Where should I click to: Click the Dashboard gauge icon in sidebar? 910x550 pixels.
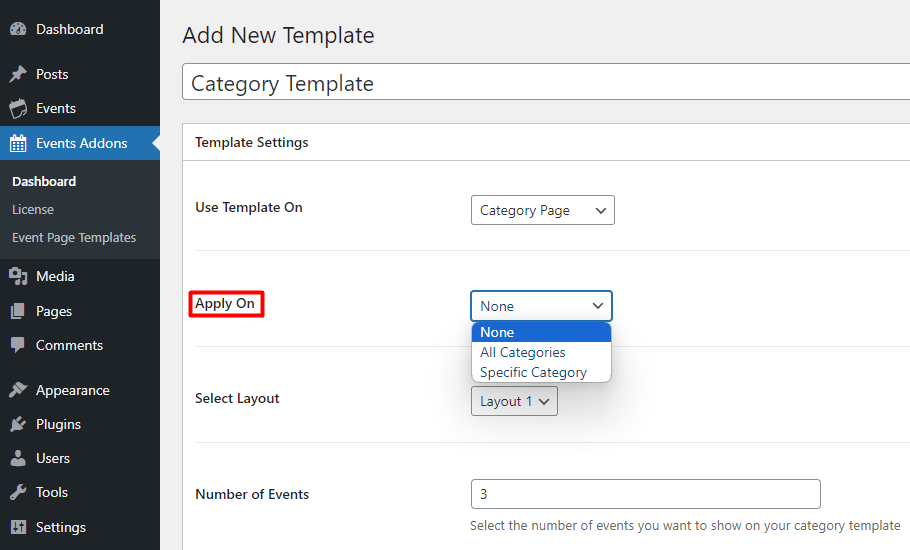click(x=18, y=30)
